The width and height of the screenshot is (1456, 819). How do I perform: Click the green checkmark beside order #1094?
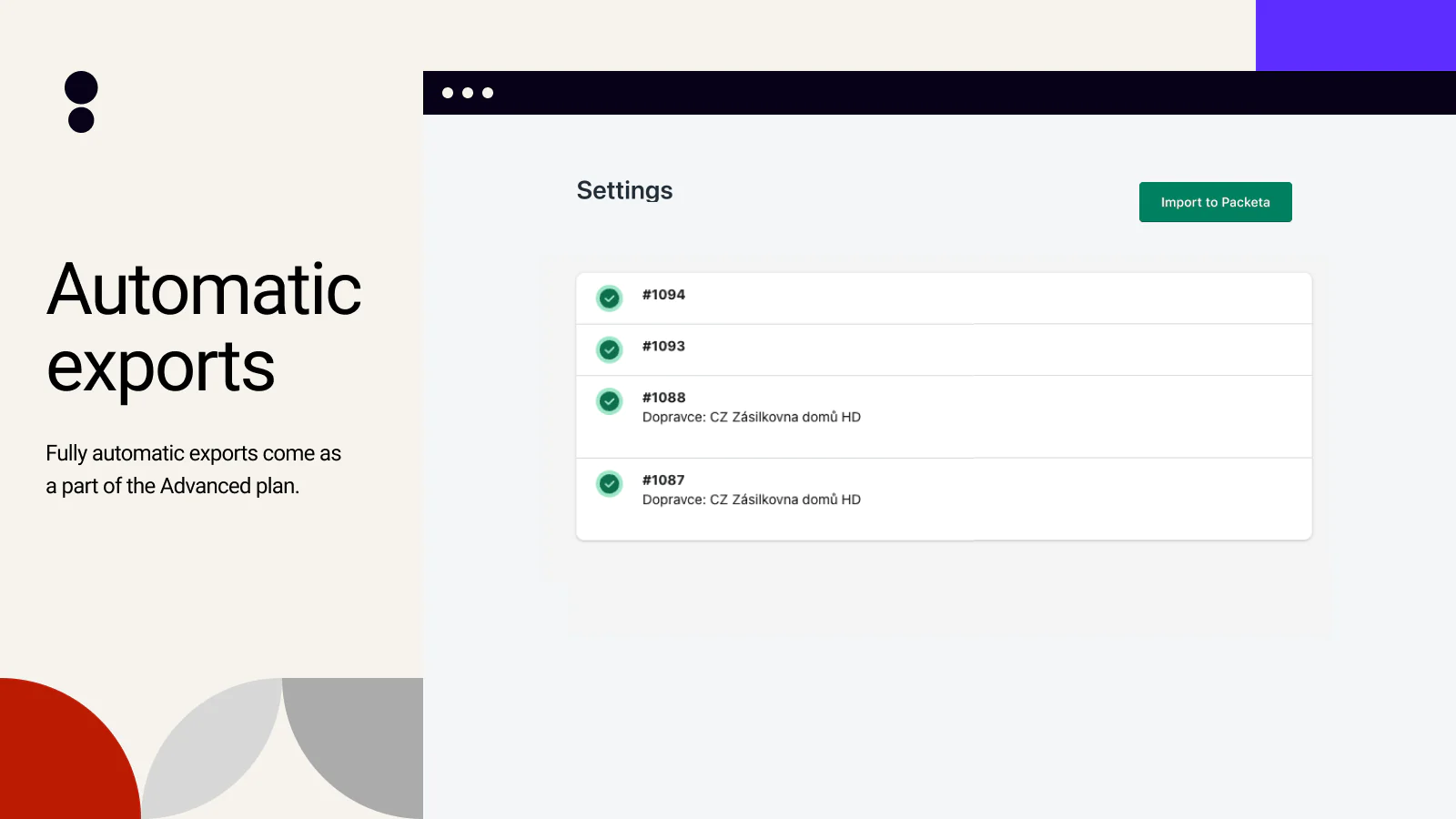click(x=610, y=298)
